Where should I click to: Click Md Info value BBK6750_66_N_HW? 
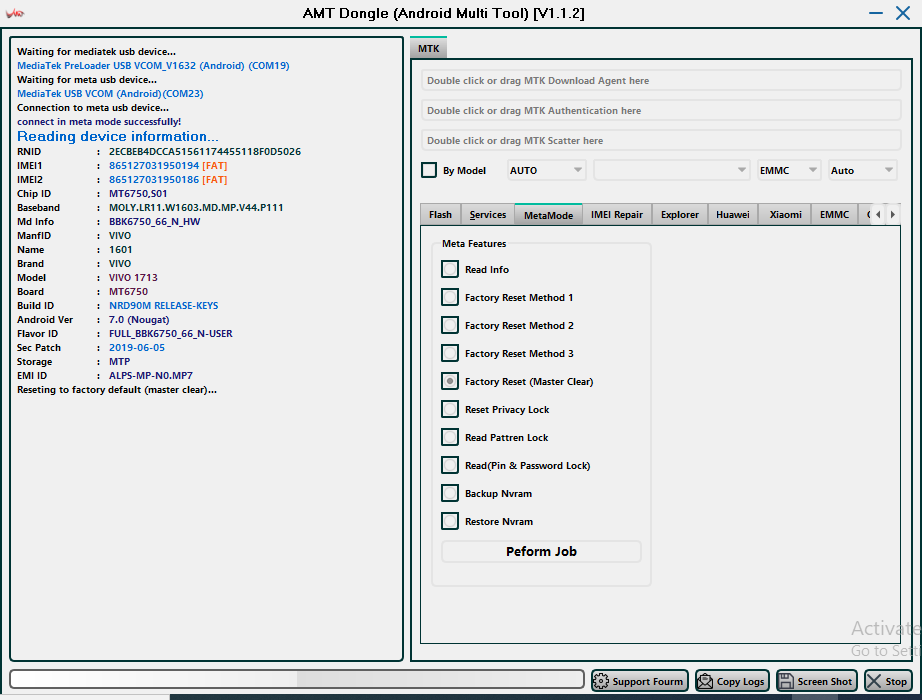pyautogui.click(x=154, y=222)
